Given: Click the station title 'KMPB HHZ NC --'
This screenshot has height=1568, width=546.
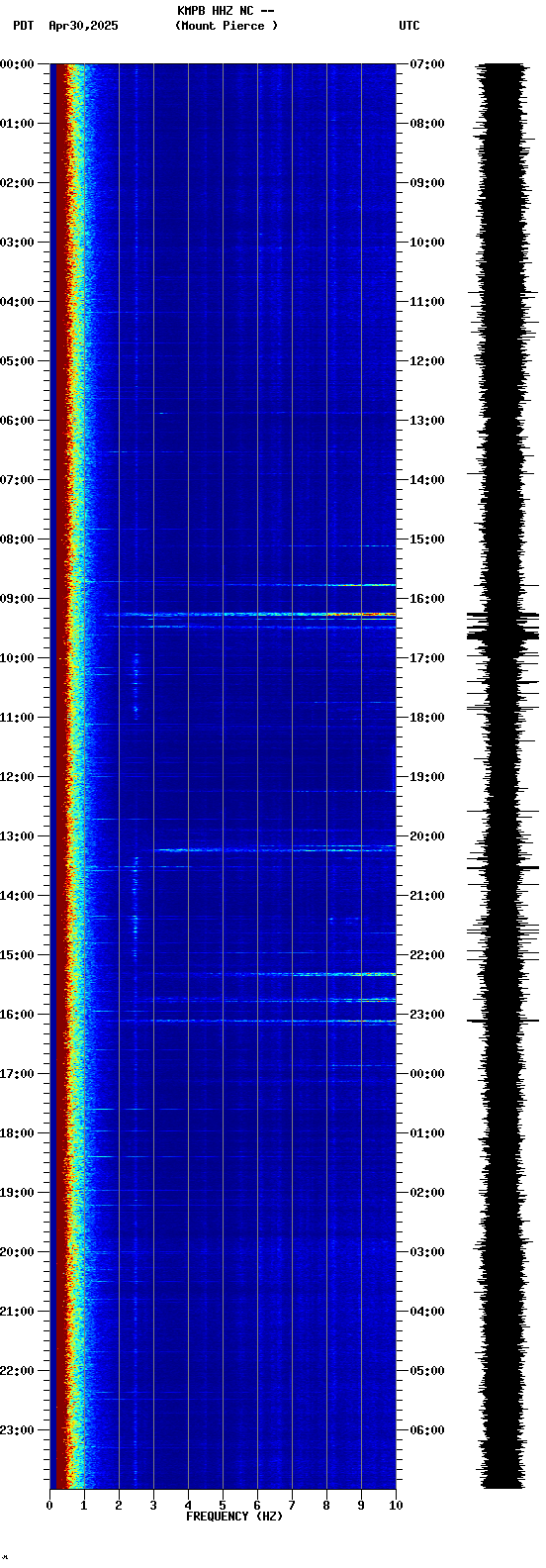Looking at the screenshot, I should pyautogui.click(x=226, y=11).
